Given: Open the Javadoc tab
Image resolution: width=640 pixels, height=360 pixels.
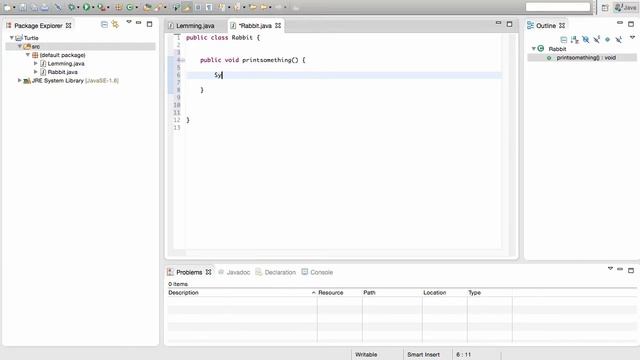Looking at the screenshot, I should tap(234, 272).
